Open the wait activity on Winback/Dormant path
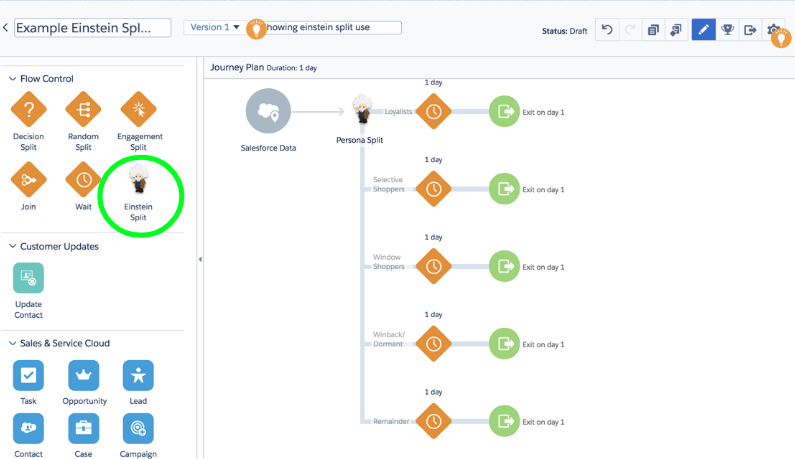This screenshot has width=795, height=459. (x=433, y=344)
